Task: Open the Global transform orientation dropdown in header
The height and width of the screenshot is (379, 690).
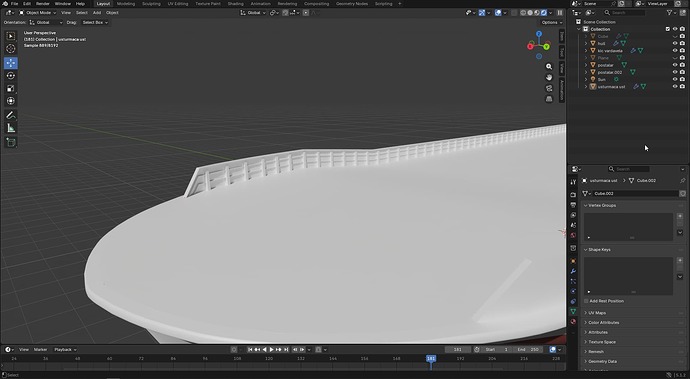Action: (x=253, y=13)
